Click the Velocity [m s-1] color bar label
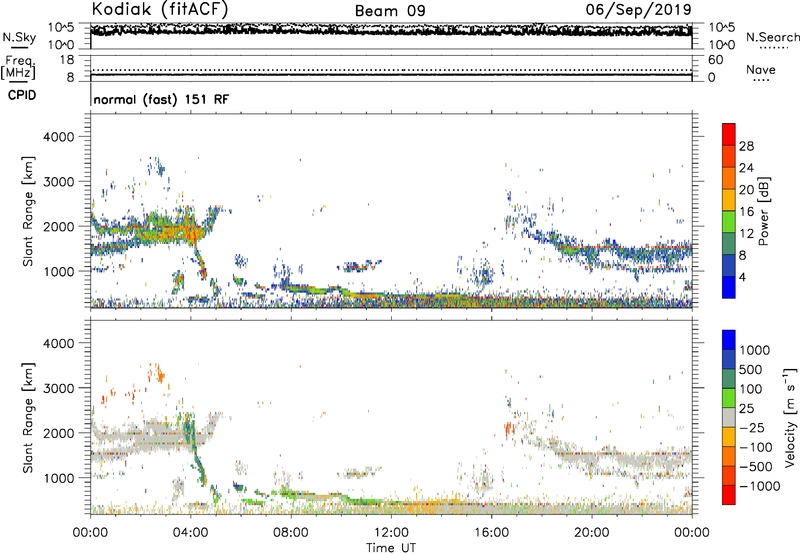800x554 pixels. click(790, 417)
